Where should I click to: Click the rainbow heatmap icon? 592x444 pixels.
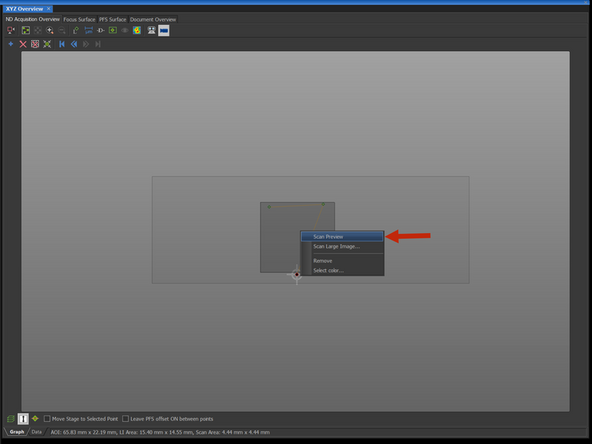(137, 30)
